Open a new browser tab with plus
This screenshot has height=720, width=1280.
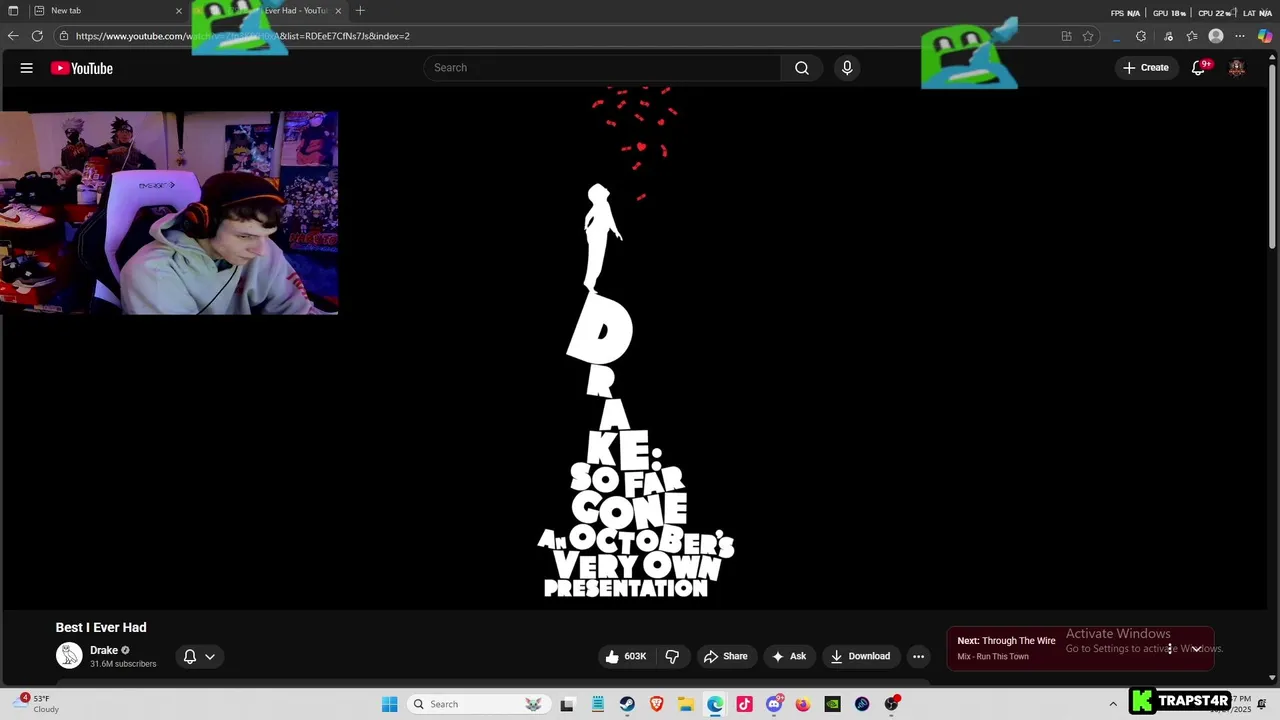[360, 11]
